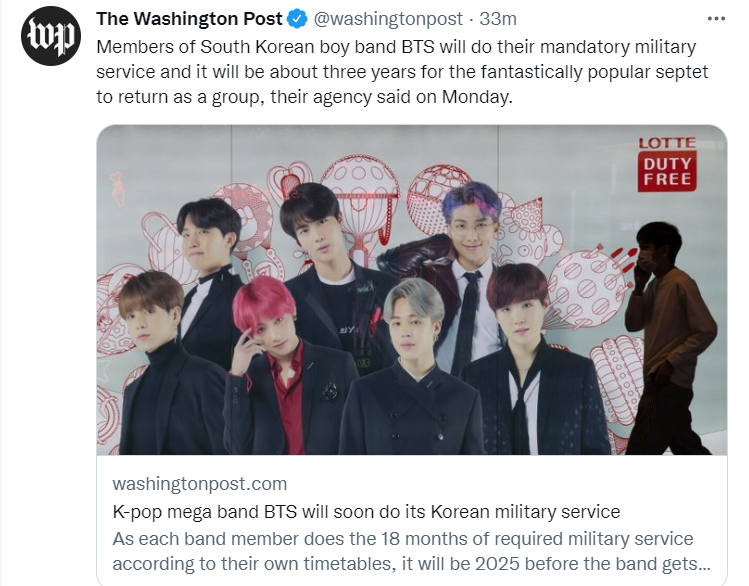Click the Washington Post WP avatar logo
Image resolution: width=749 pixels, height=586 pixels.
[x=51, y=36]
